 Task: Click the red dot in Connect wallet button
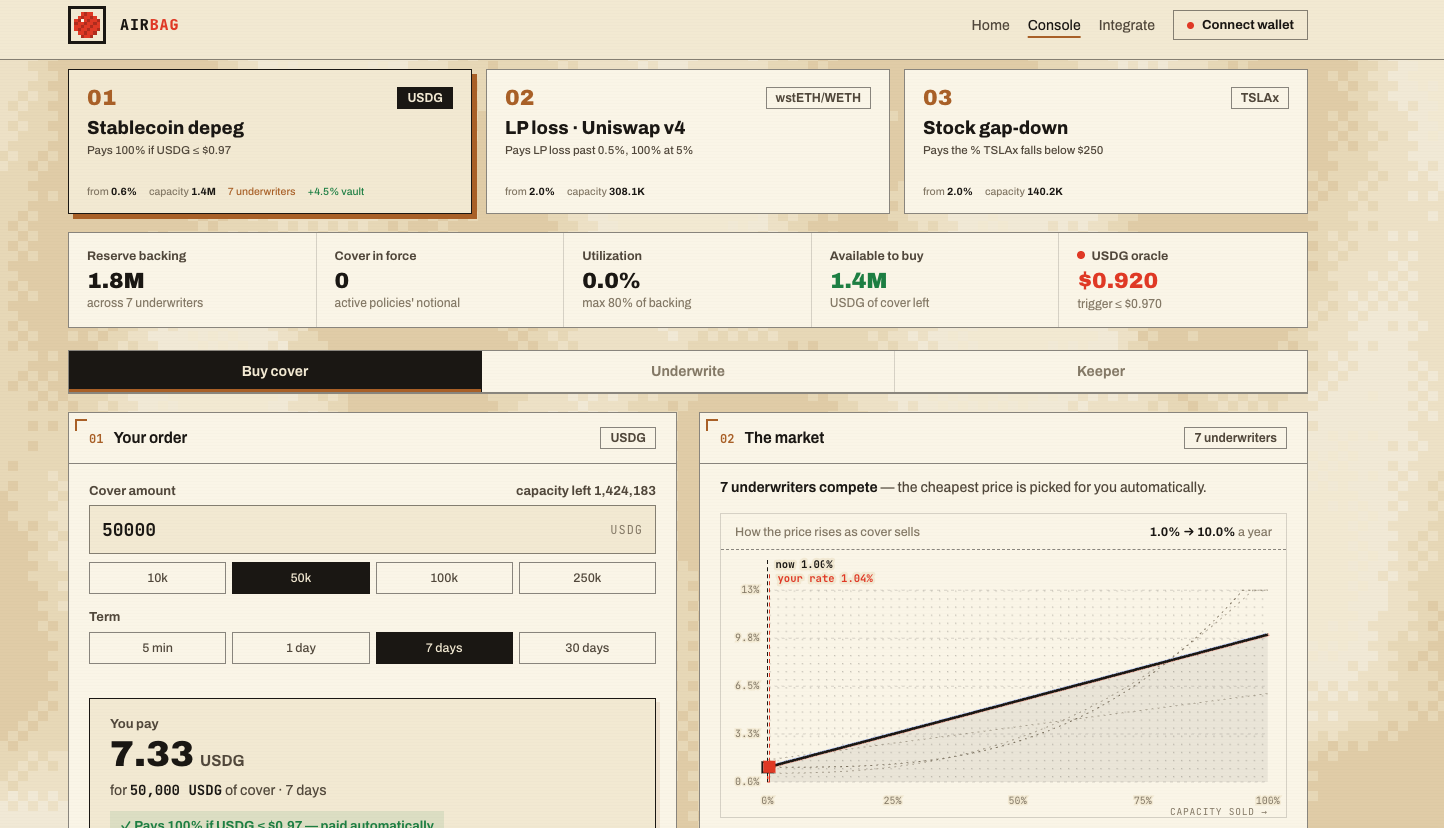pyautogui.click(x=1190, y=25)
